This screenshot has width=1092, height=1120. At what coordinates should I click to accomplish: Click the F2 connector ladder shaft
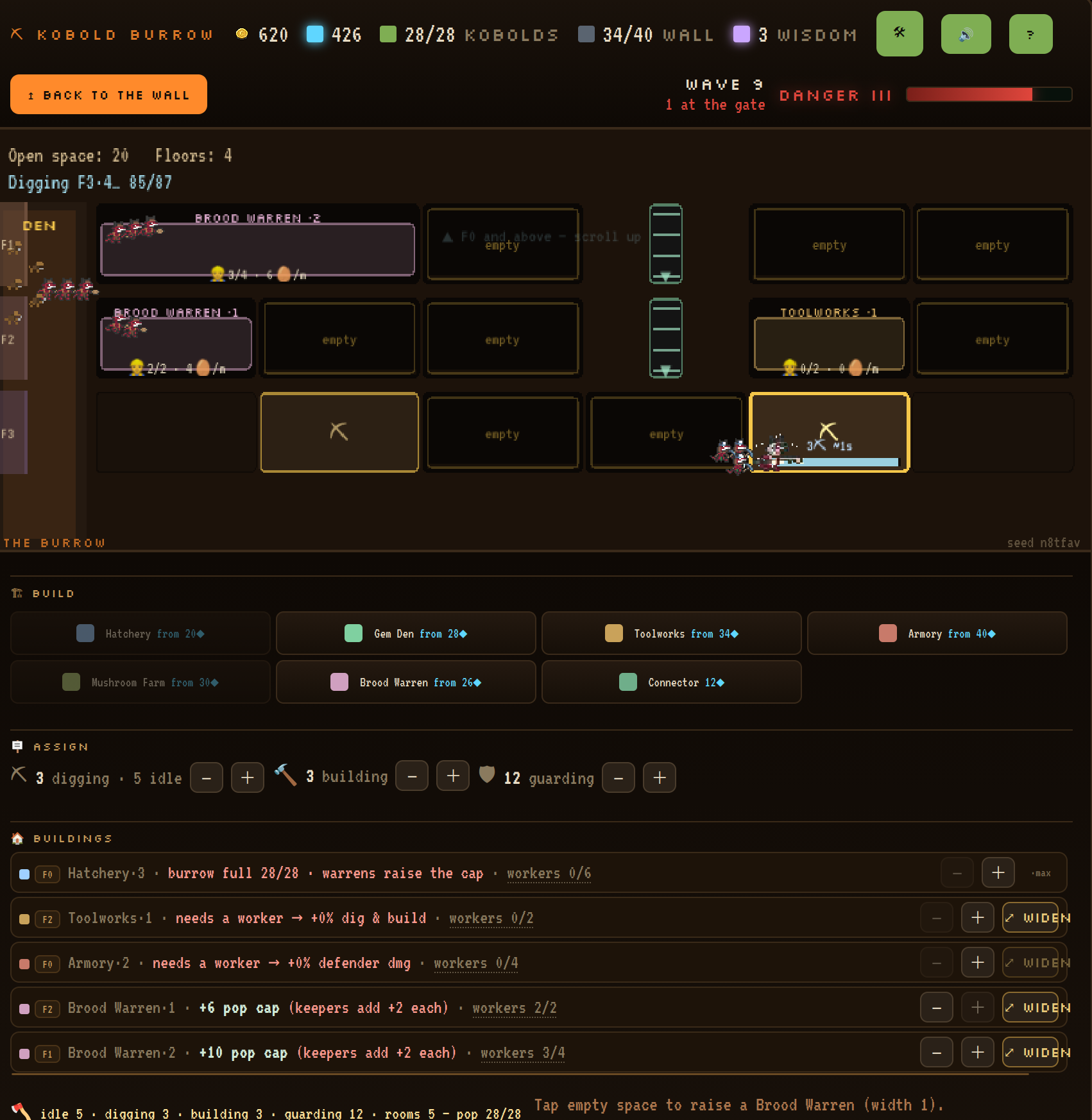pos(666,338)
